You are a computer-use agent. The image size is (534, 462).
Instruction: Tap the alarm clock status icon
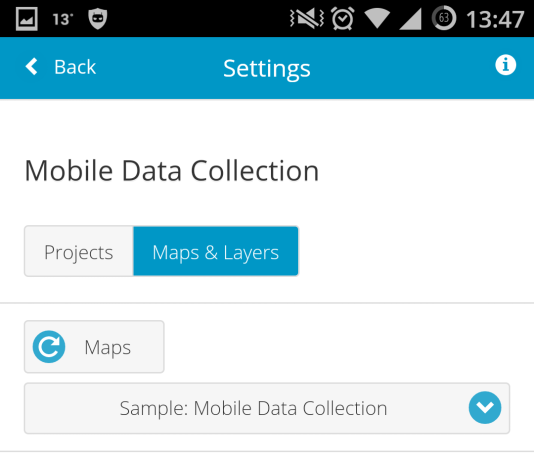(x=343, y=18)
